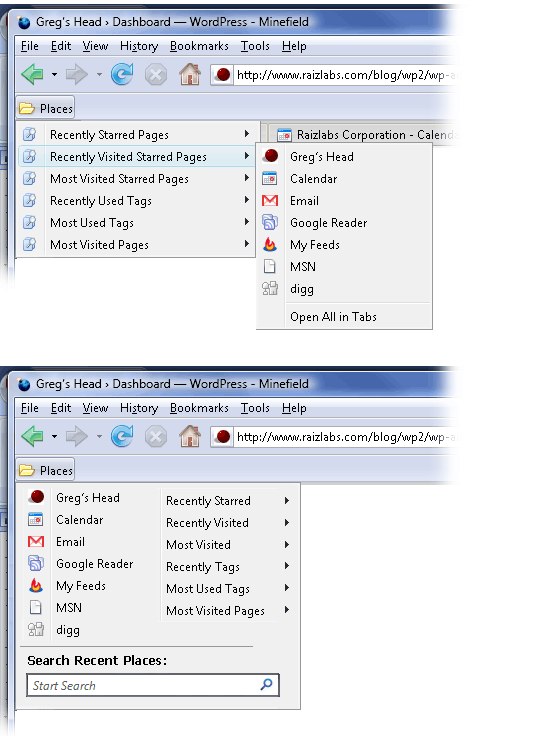This screenshot has width=546, height=744.
Task: Open Back history dropdown arrow in bottom window
Action: point(55,437)
